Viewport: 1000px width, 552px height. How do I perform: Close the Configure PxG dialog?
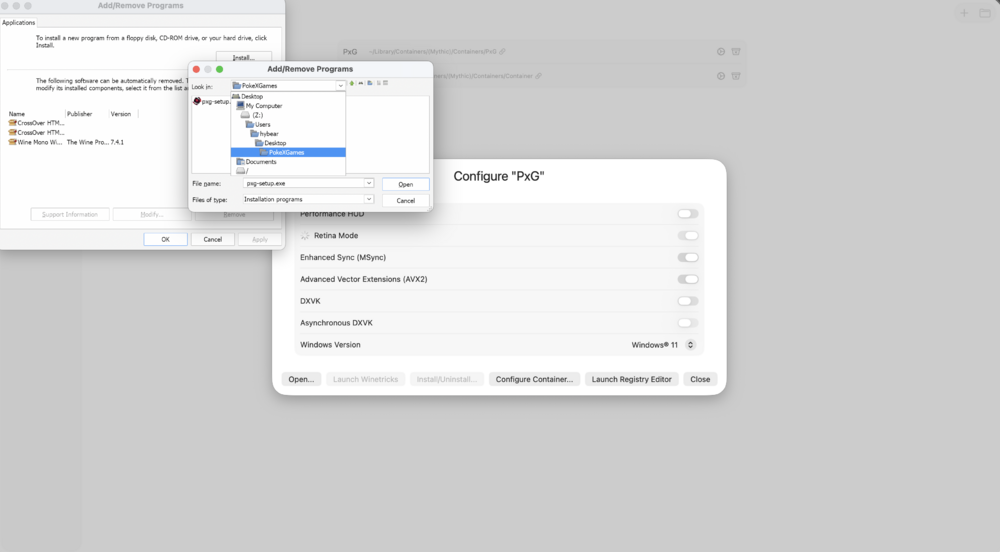click(700, 379)
